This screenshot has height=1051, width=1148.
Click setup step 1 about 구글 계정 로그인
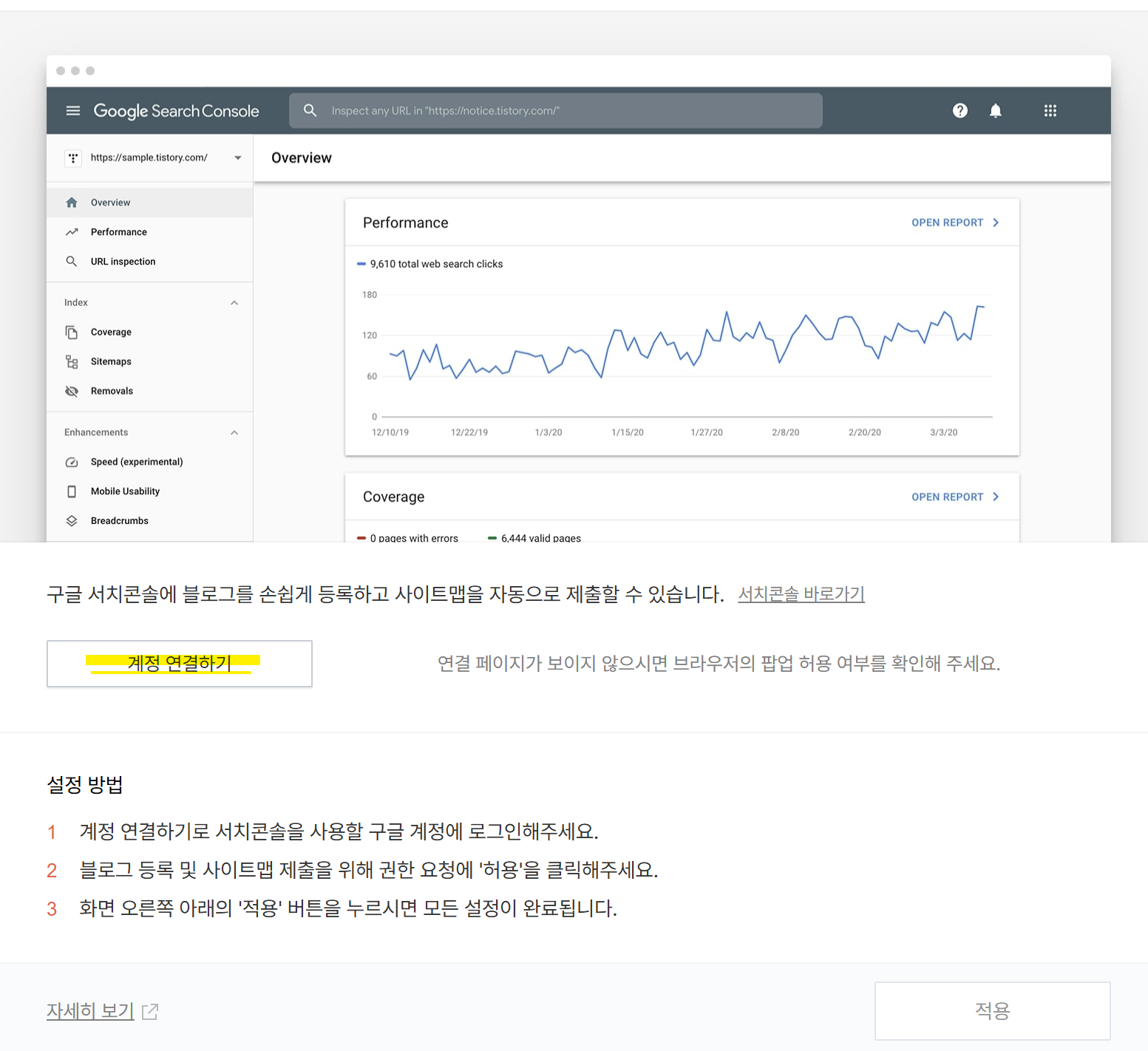[x=339, y=831]
